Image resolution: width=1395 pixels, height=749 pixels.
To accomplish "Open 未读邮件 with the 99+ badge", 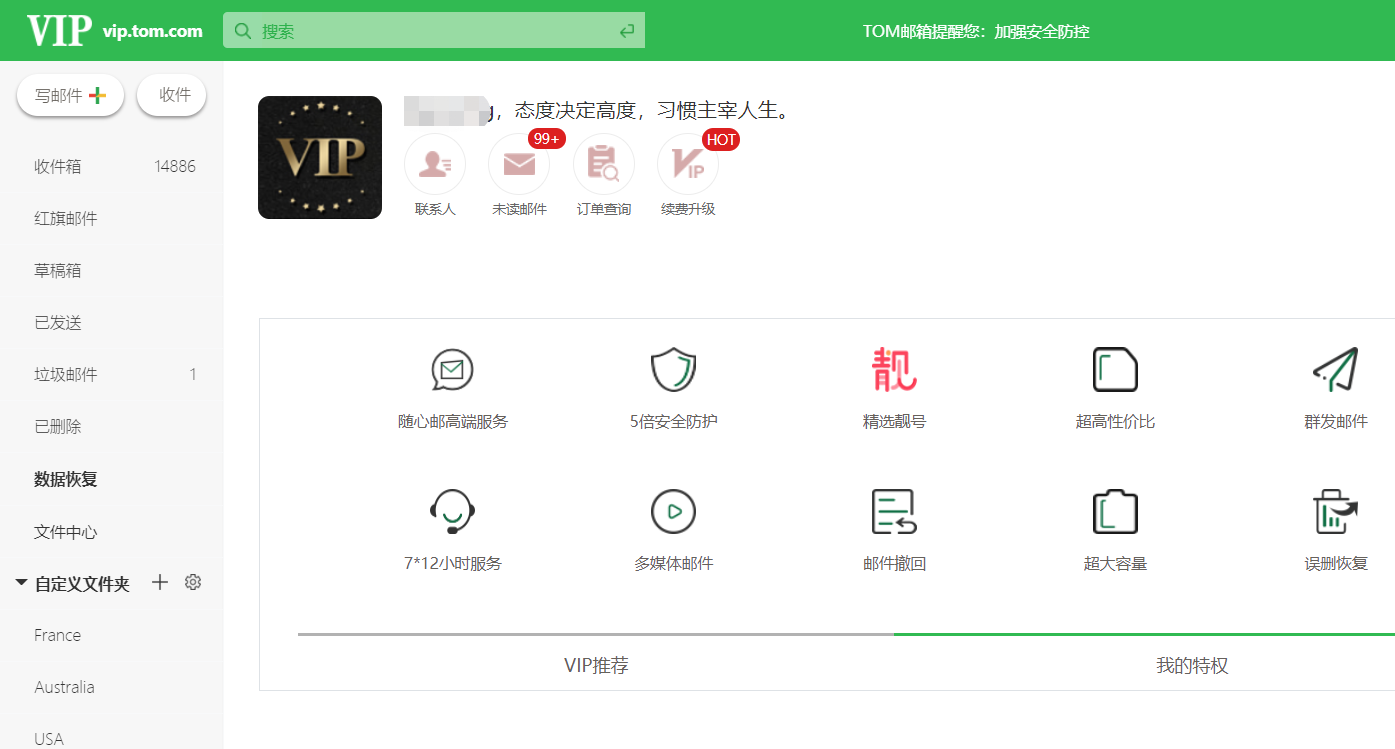I will coord(519,164).
